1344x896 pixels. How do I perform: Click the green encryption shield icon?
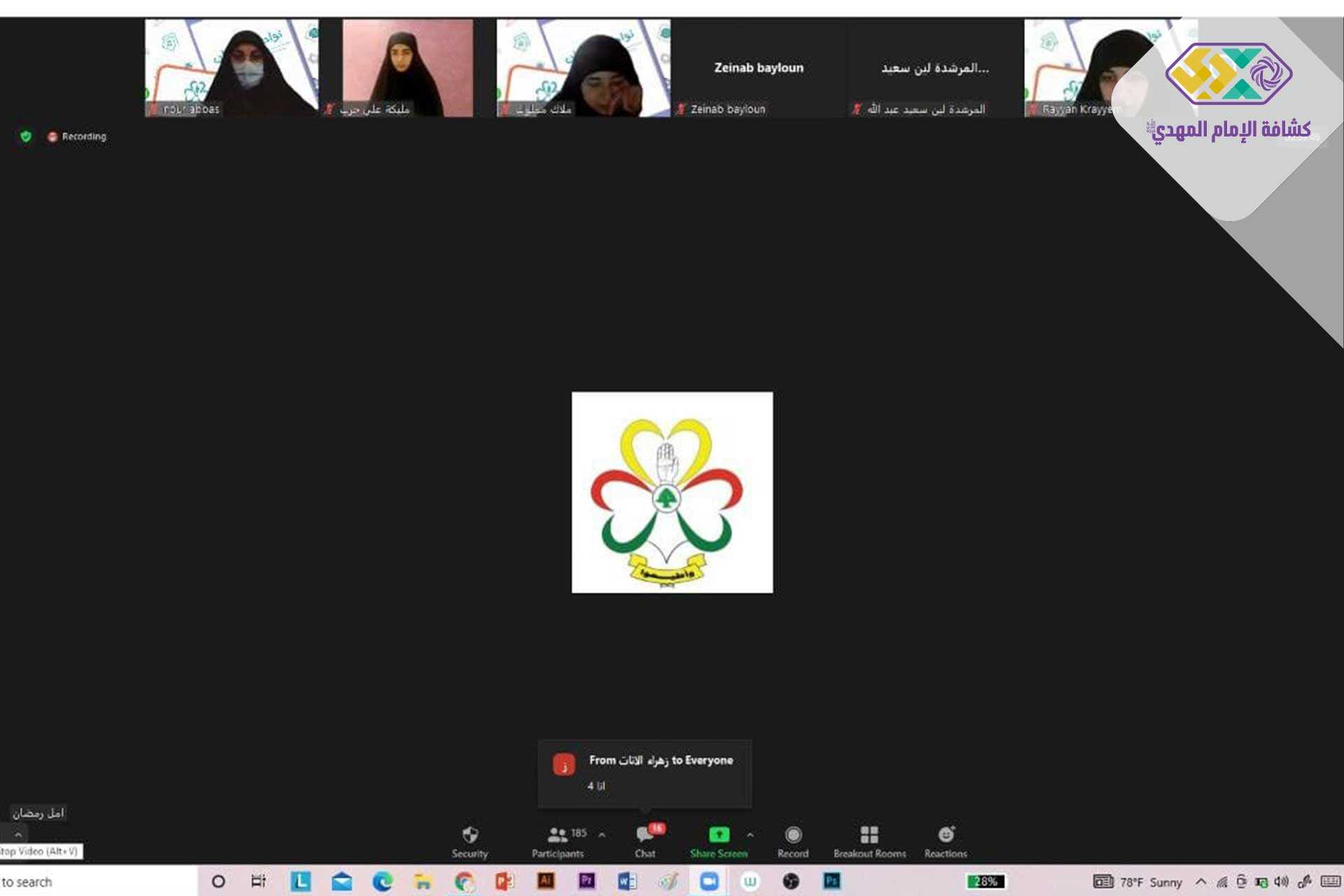point(26,136)
